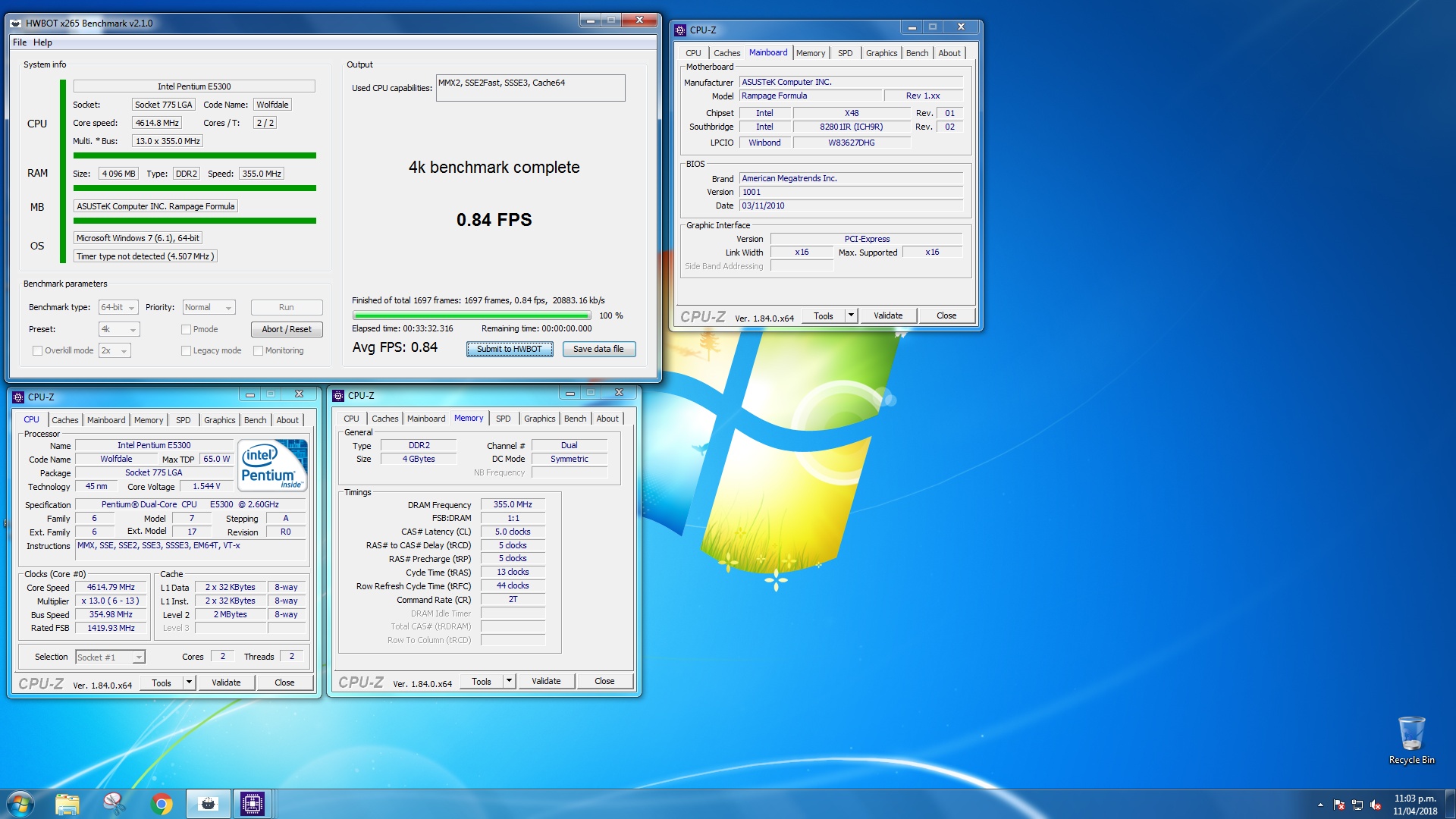Open the Socket #1 Selection dropdown
1456x819 pixels.
110,657
